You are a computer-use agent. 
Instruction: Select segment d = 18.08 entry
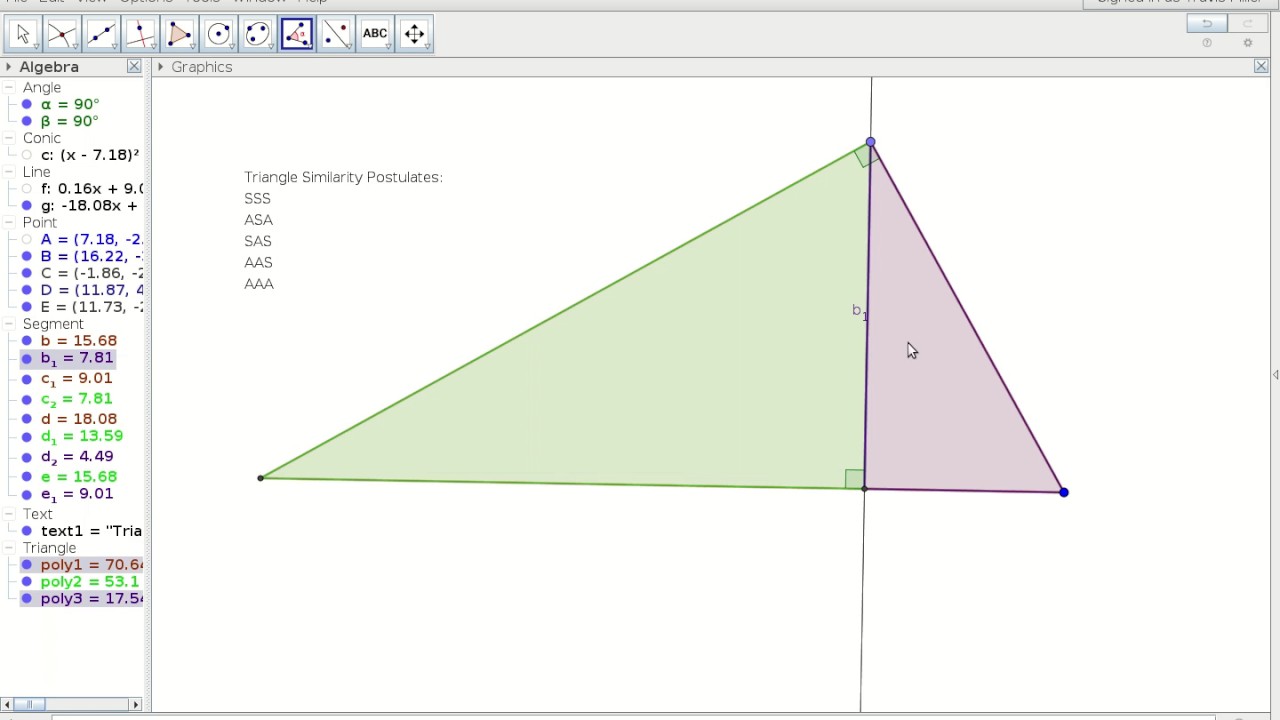(x=78, y=419)
